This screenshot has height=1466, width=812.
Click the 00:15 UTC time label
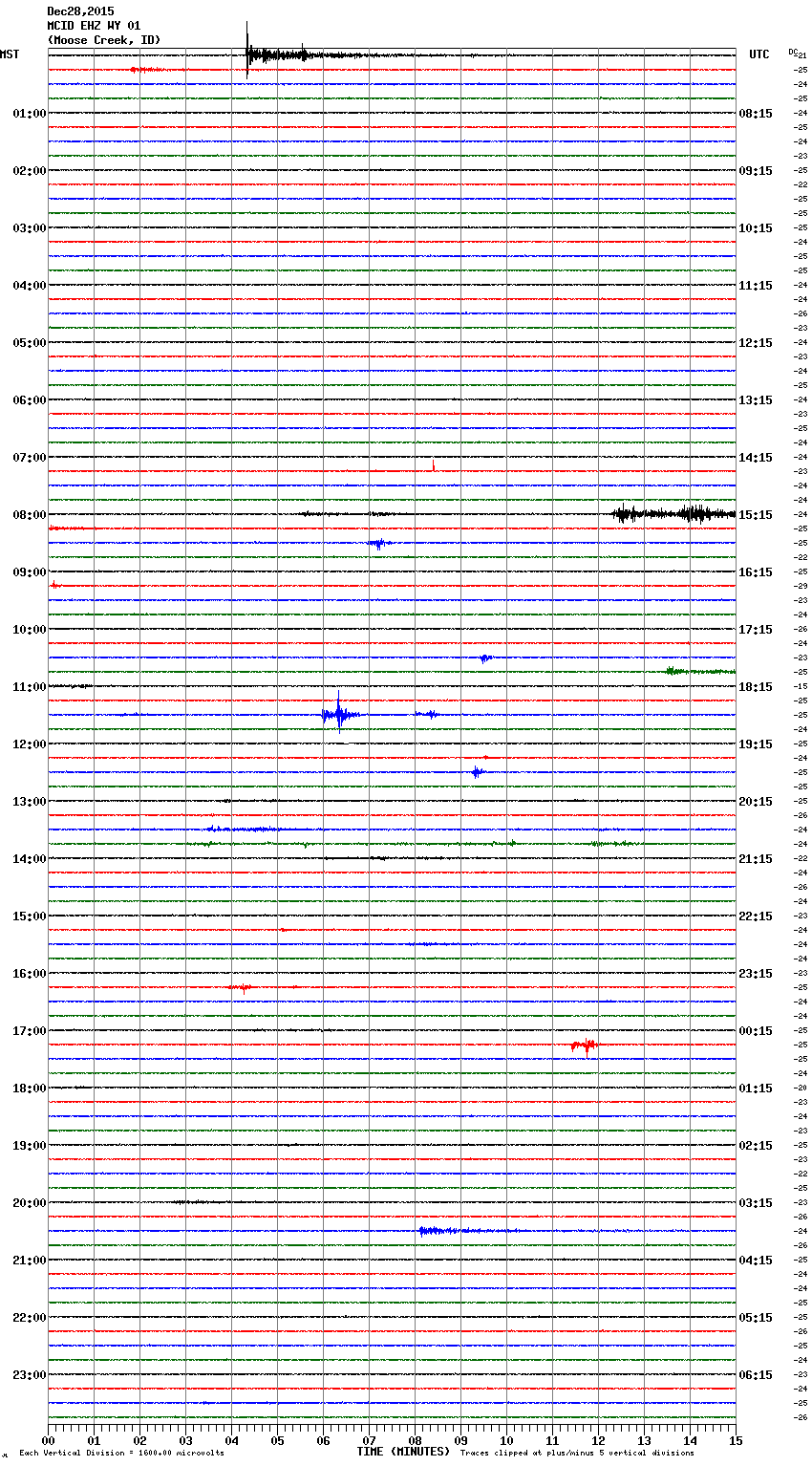(756, 1030)
